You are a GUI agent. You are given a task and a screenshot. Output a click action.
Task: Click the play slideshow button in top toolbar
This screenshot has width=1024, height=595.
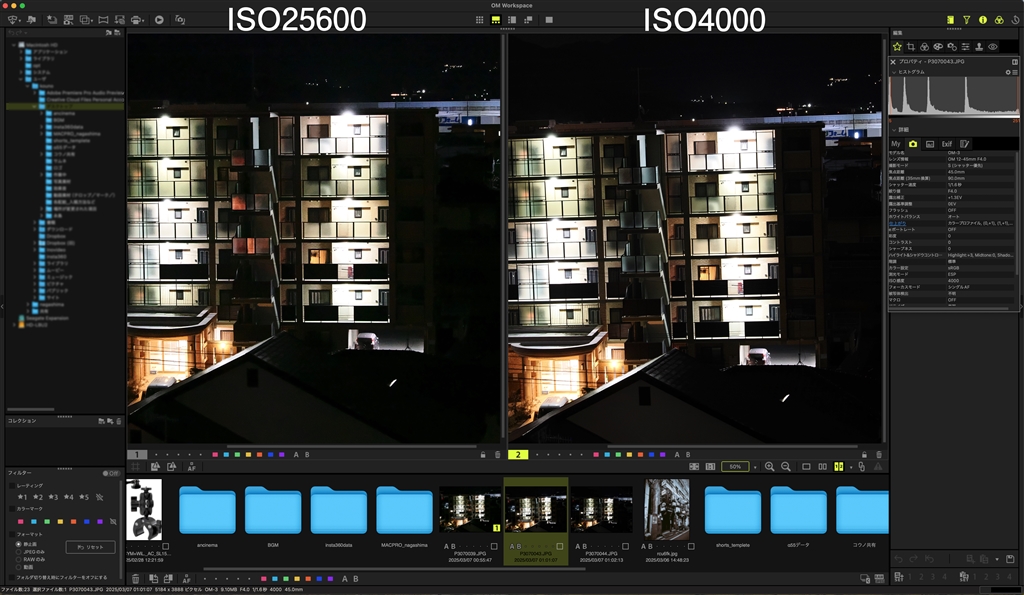point(159,20)
